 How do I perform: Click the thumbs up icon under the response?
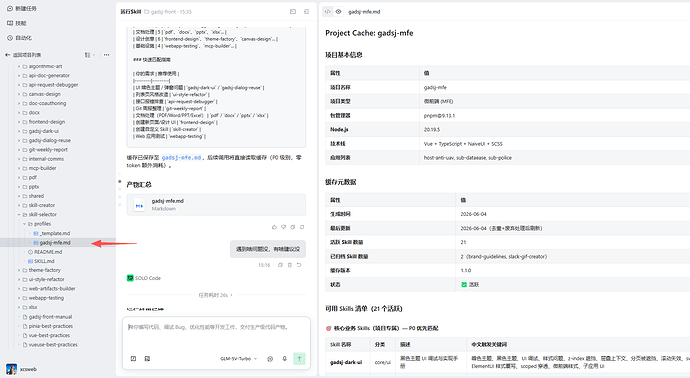[x=274, y=227]
